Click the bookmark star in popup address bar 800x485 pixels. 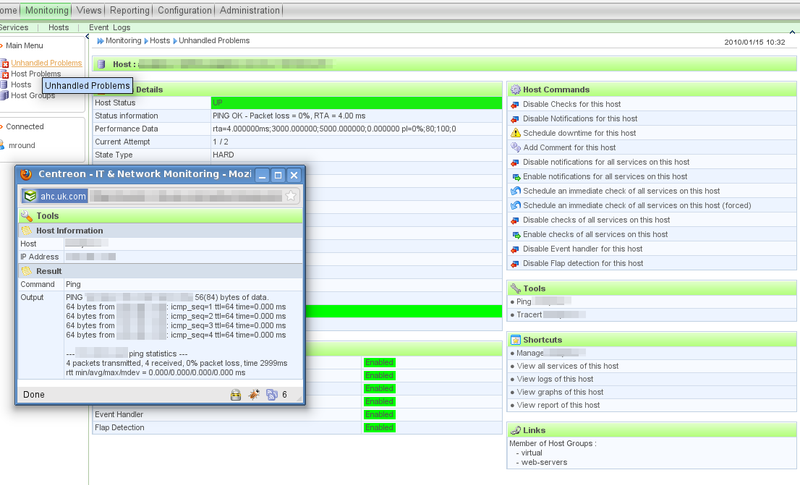(290, 196)
